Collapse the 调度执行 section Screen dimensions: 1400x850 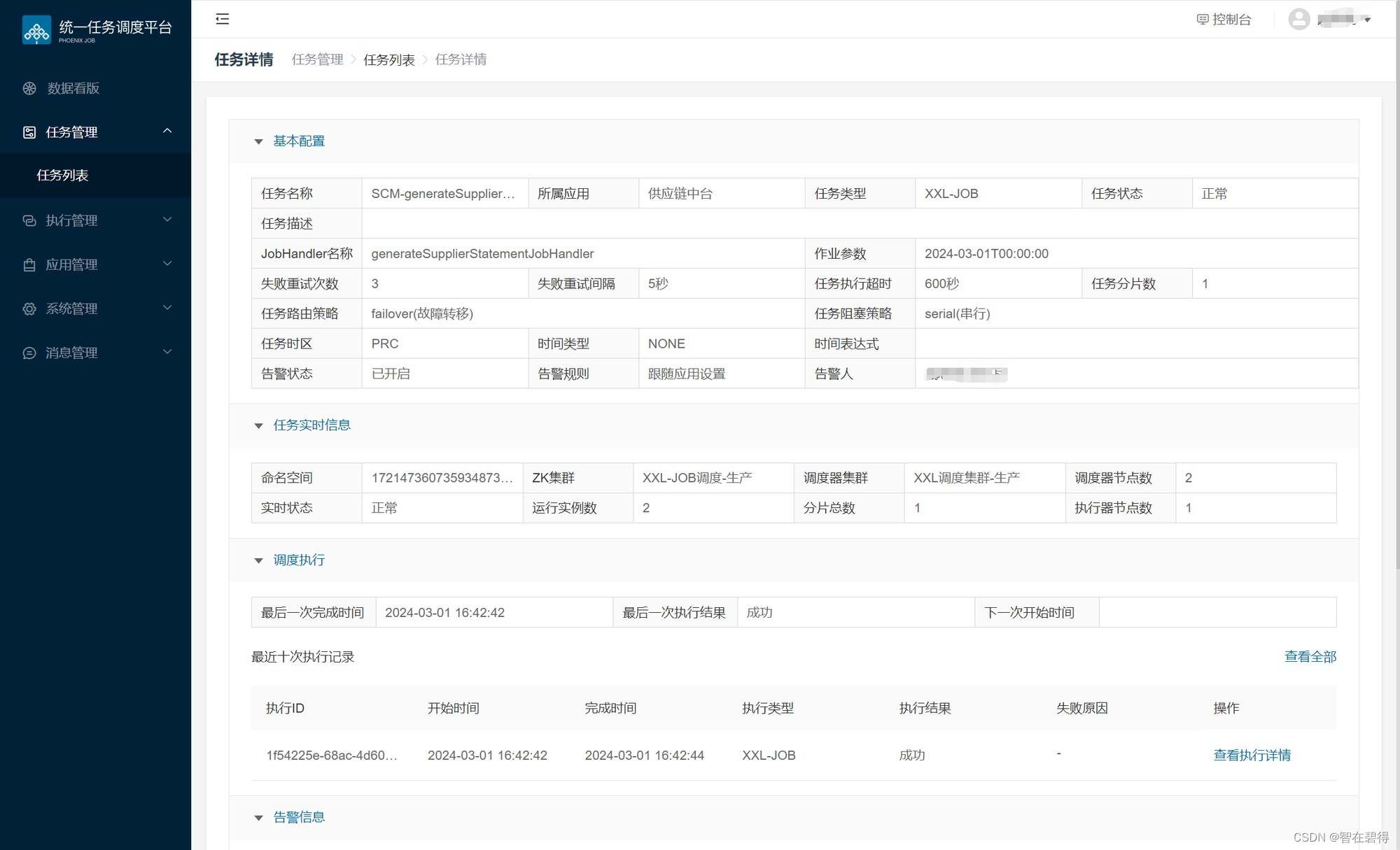click(258, 561)
